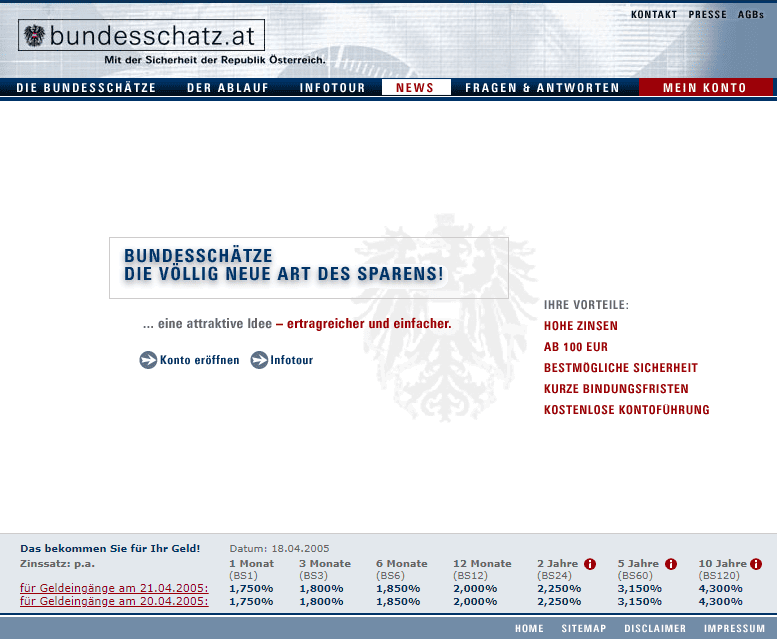
Task: Select the Infotour navigation item
Action: [x=332, y=88]
